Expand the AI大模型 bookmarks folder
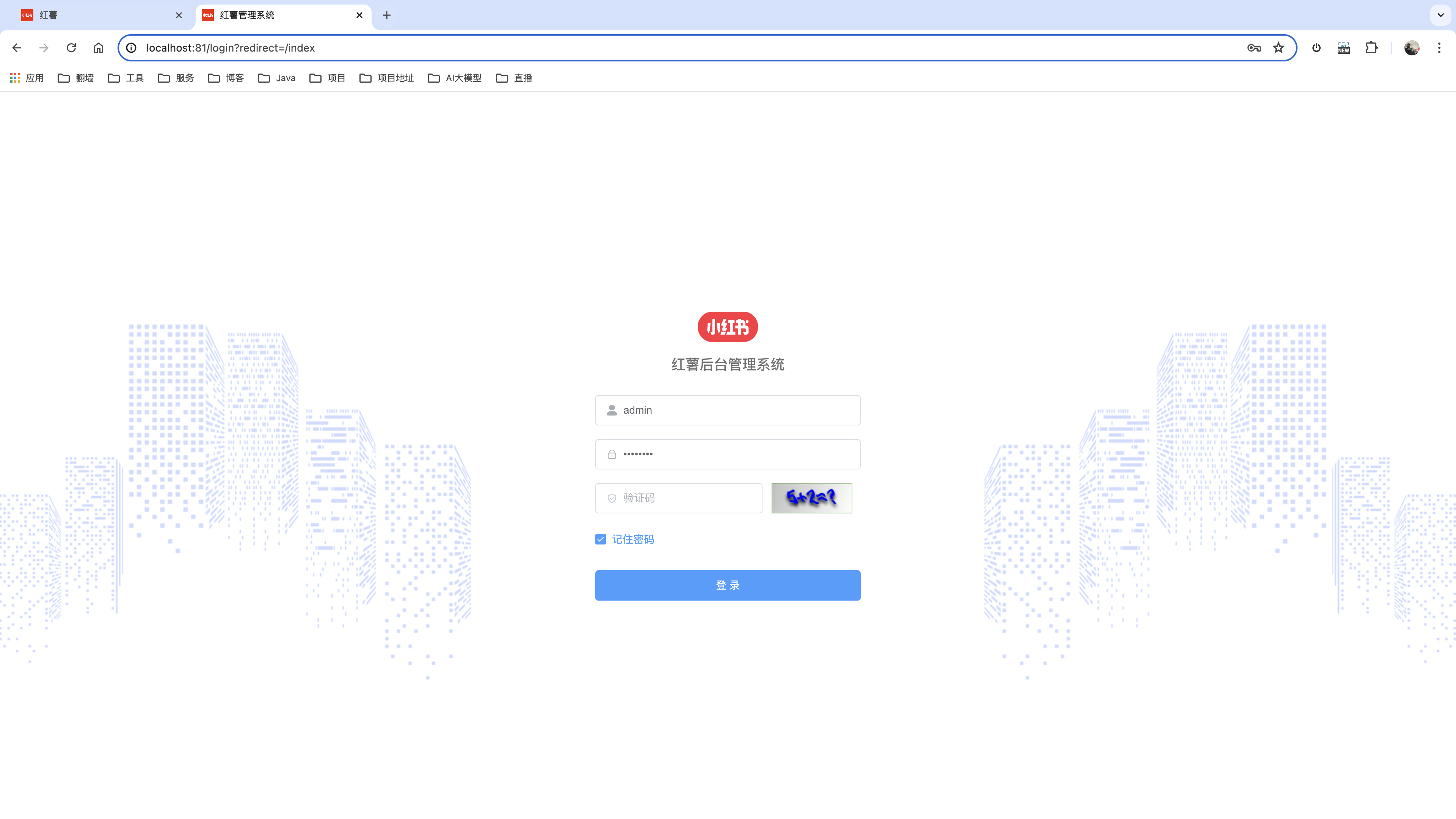The image size is (1456, 819). point(455,78)
